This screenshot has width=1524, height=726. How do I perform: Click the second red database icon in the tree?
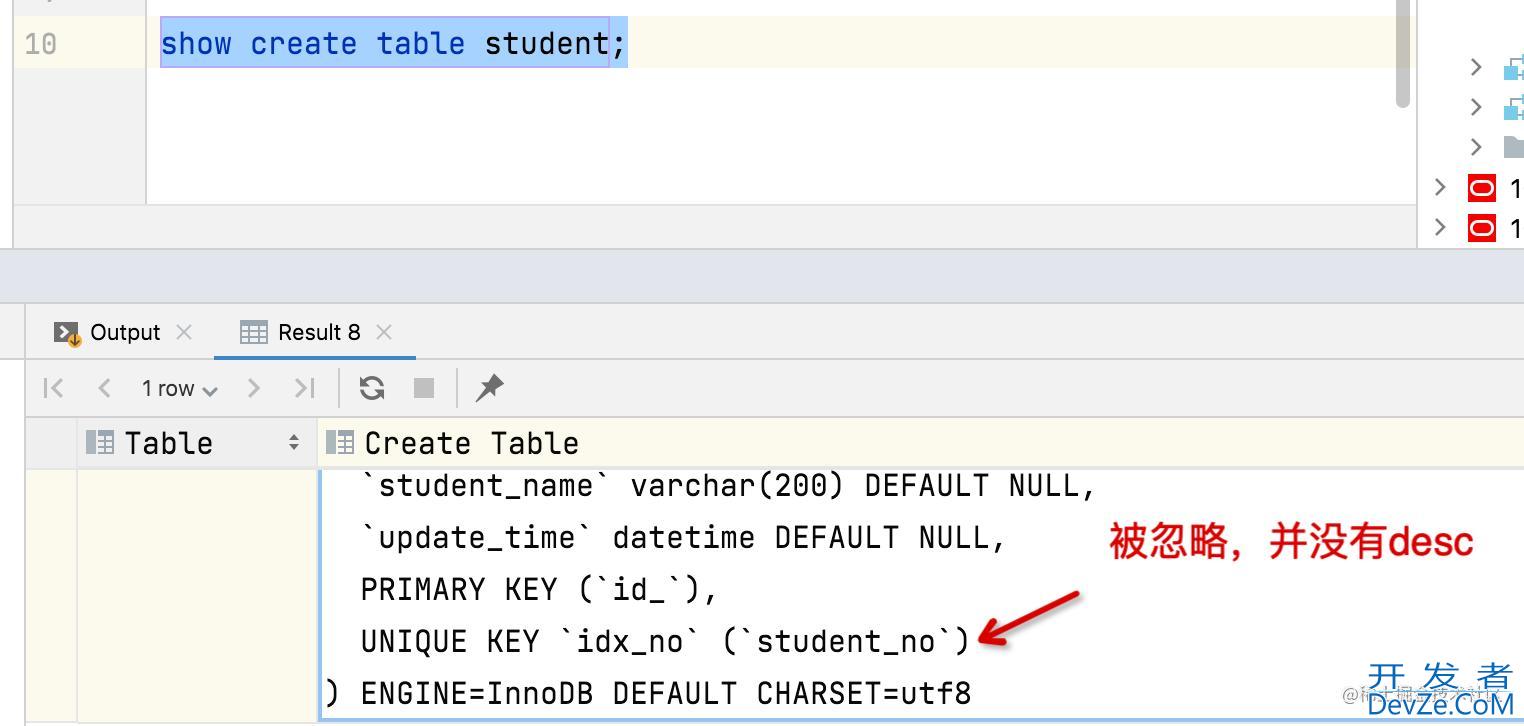tap(1481, 228)
